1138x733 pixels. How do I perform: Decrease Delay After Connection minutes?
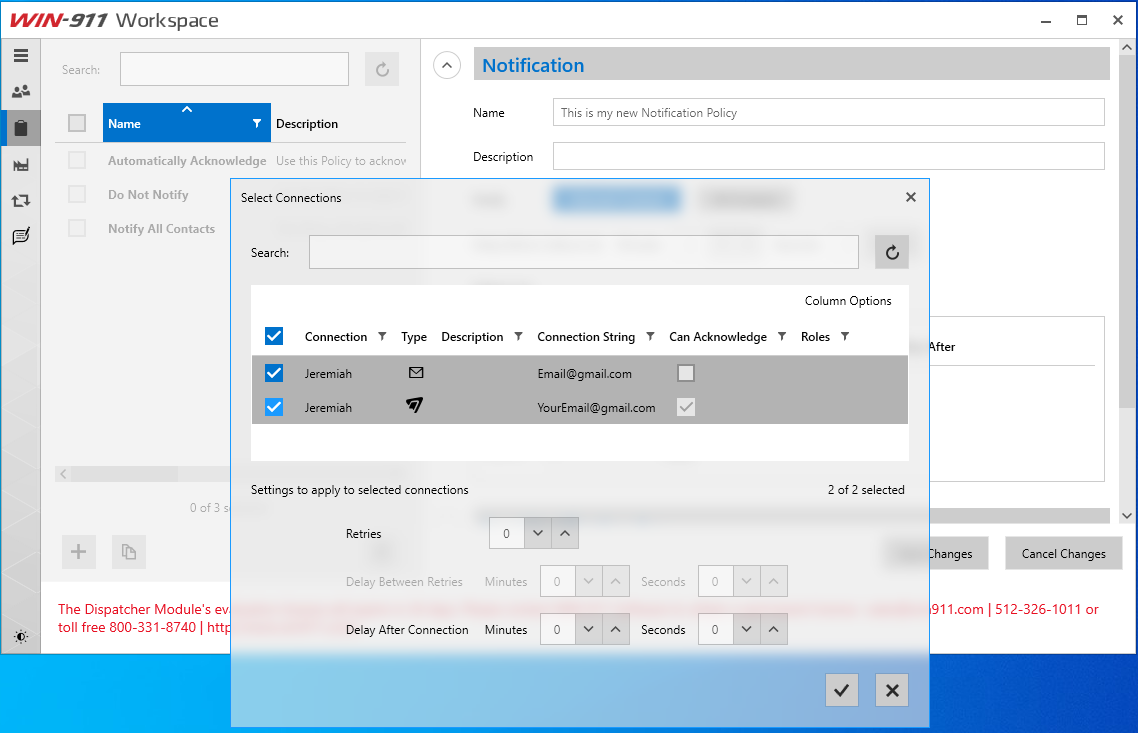(589, 629)
